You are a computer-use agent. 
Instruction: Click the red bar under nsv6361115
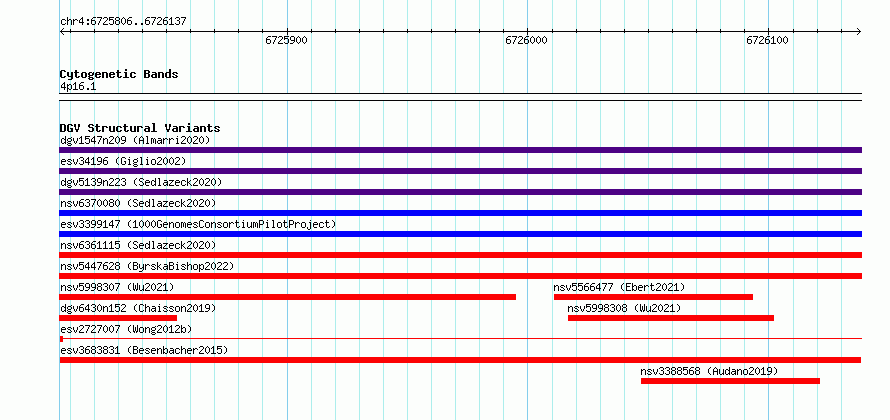coord(460,255)
